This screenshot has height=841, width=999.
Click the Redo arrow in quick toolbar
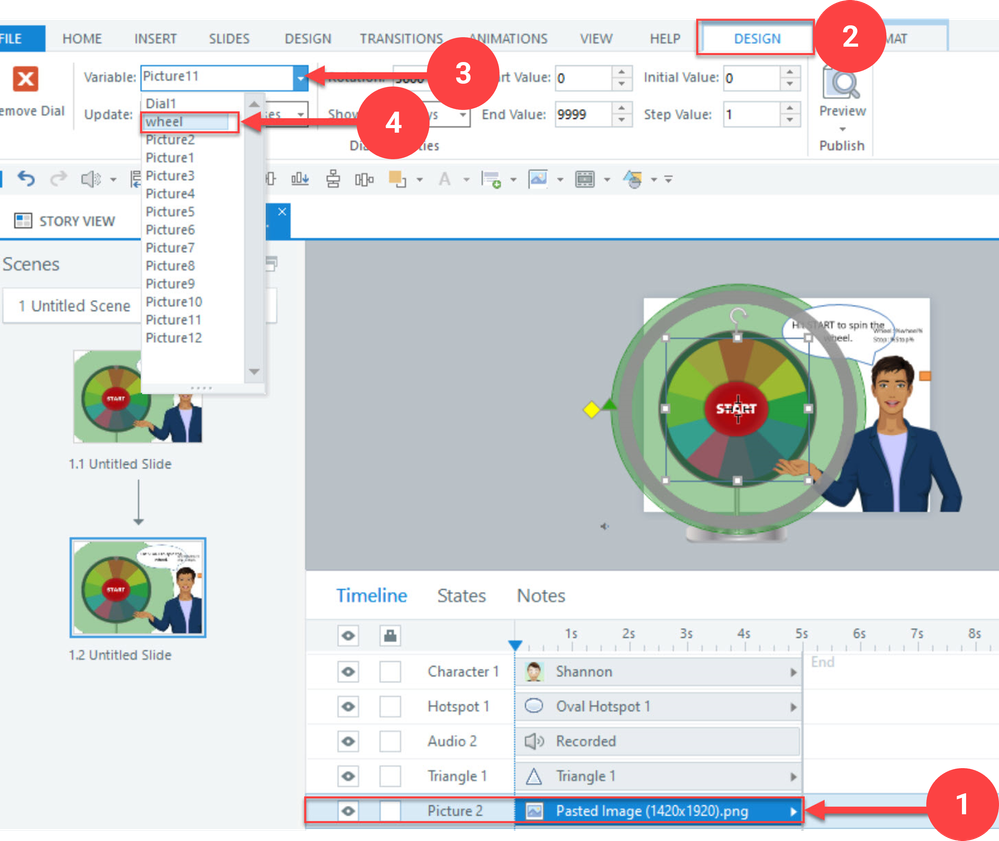coord(59,179)
